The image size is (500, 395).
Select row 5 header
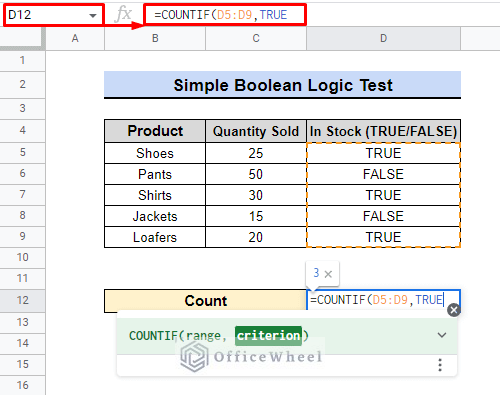pyautogui.click(x=22, y=153)
